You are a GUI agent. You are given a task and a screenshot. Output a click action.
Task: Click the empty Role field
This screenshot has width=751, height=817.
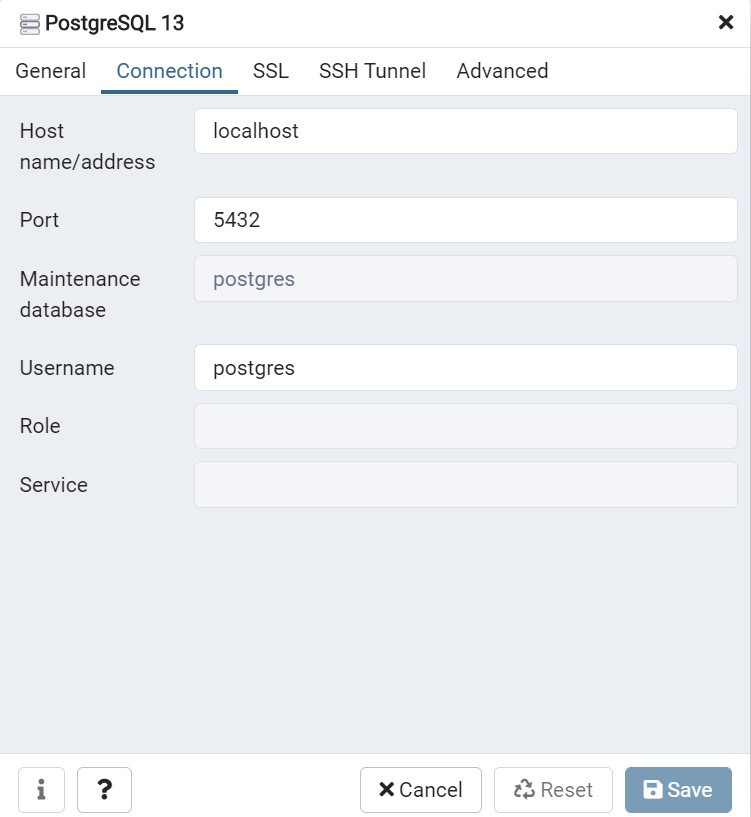point(465,426)
